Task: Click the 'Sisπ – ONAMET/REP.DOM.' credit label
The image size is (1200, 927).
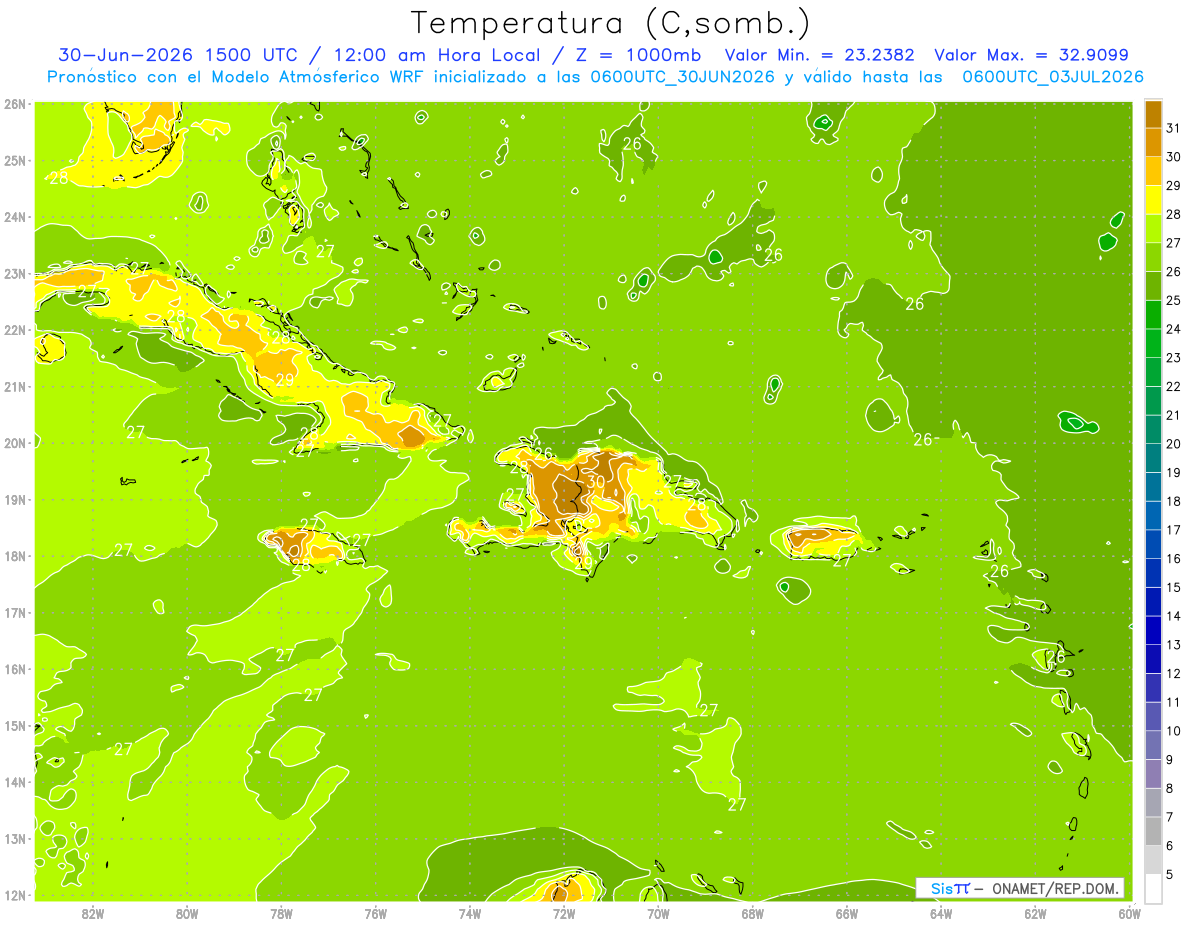Action: click(x=1021, y=888)
